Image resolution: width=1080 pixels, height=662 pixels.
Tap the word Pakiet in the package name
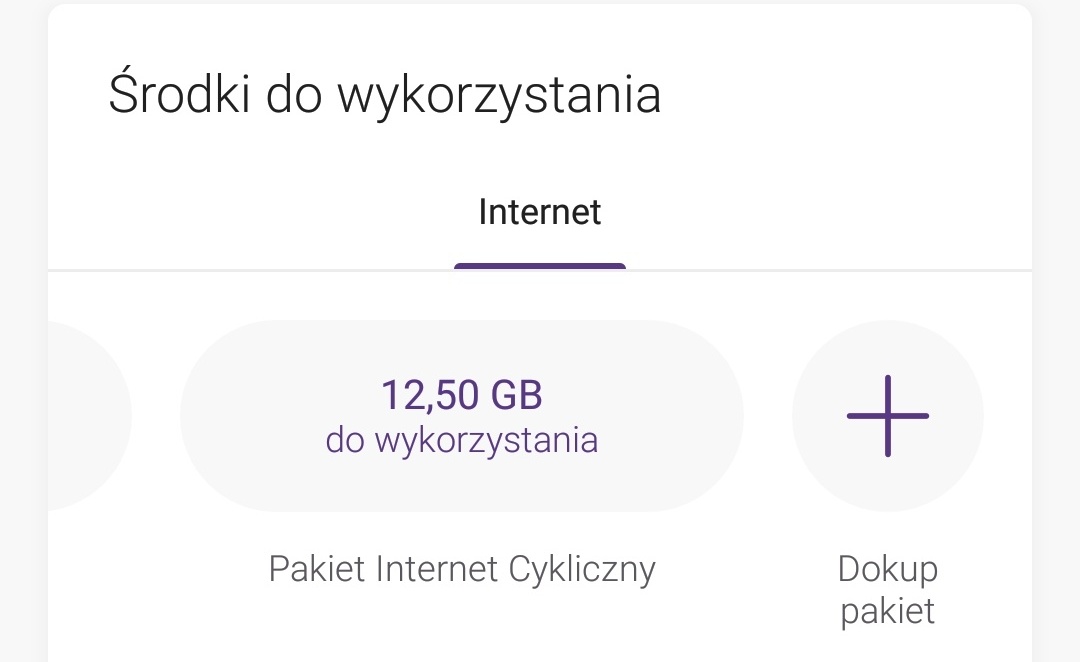pyautogui.click(x=317, y=569)
